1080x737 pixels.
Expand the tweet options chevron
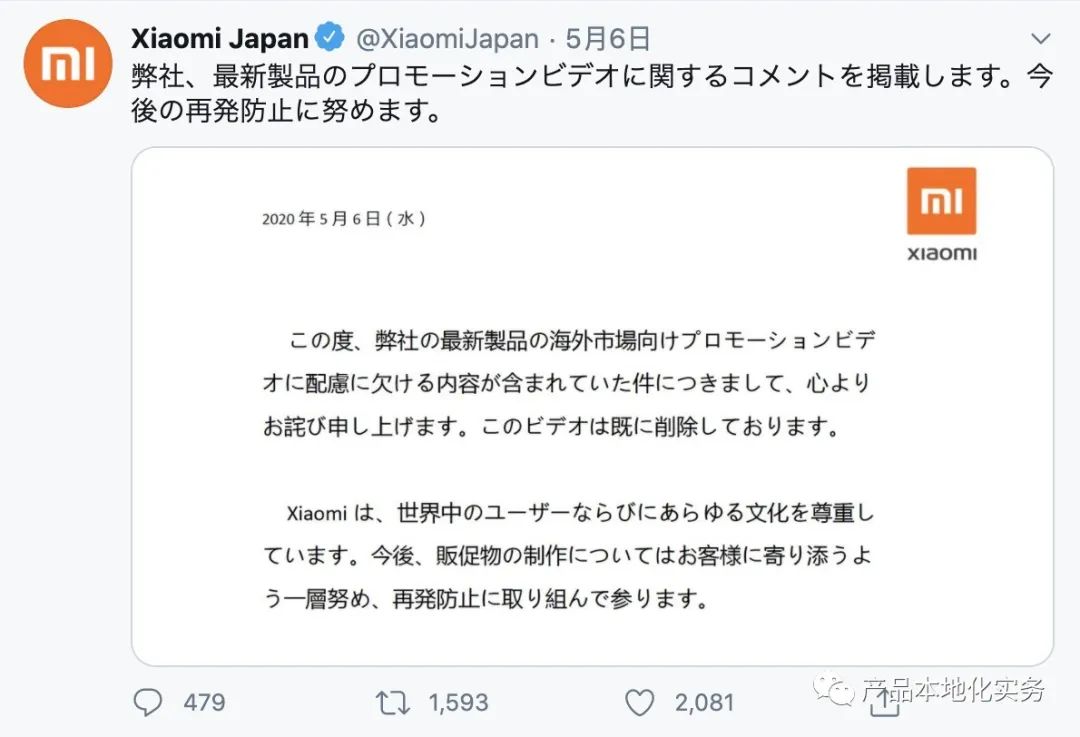click(1039, 38)
